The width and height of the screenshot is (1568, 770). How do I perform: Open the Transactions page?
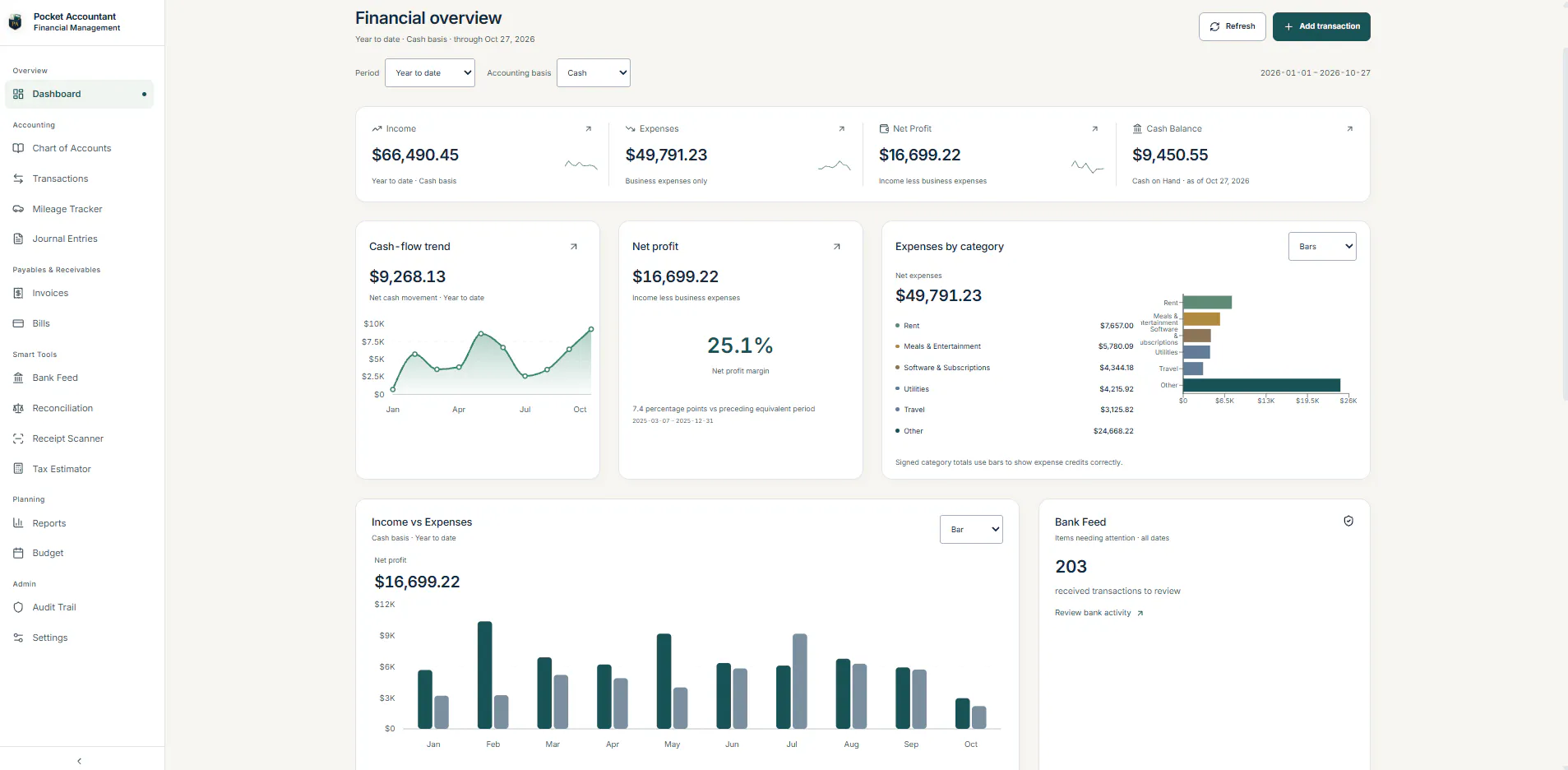[79, 179]
